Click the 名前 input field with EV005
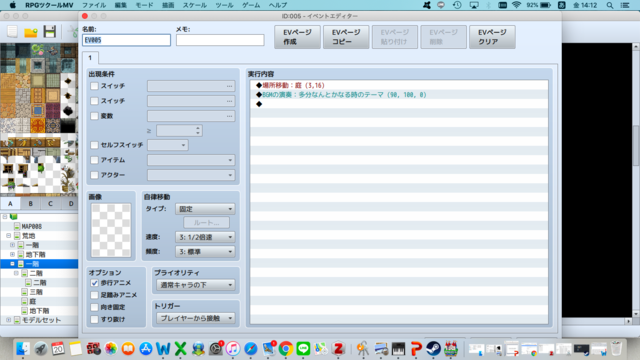The width and height of the screenshot is (640, 360). point(127,40)
